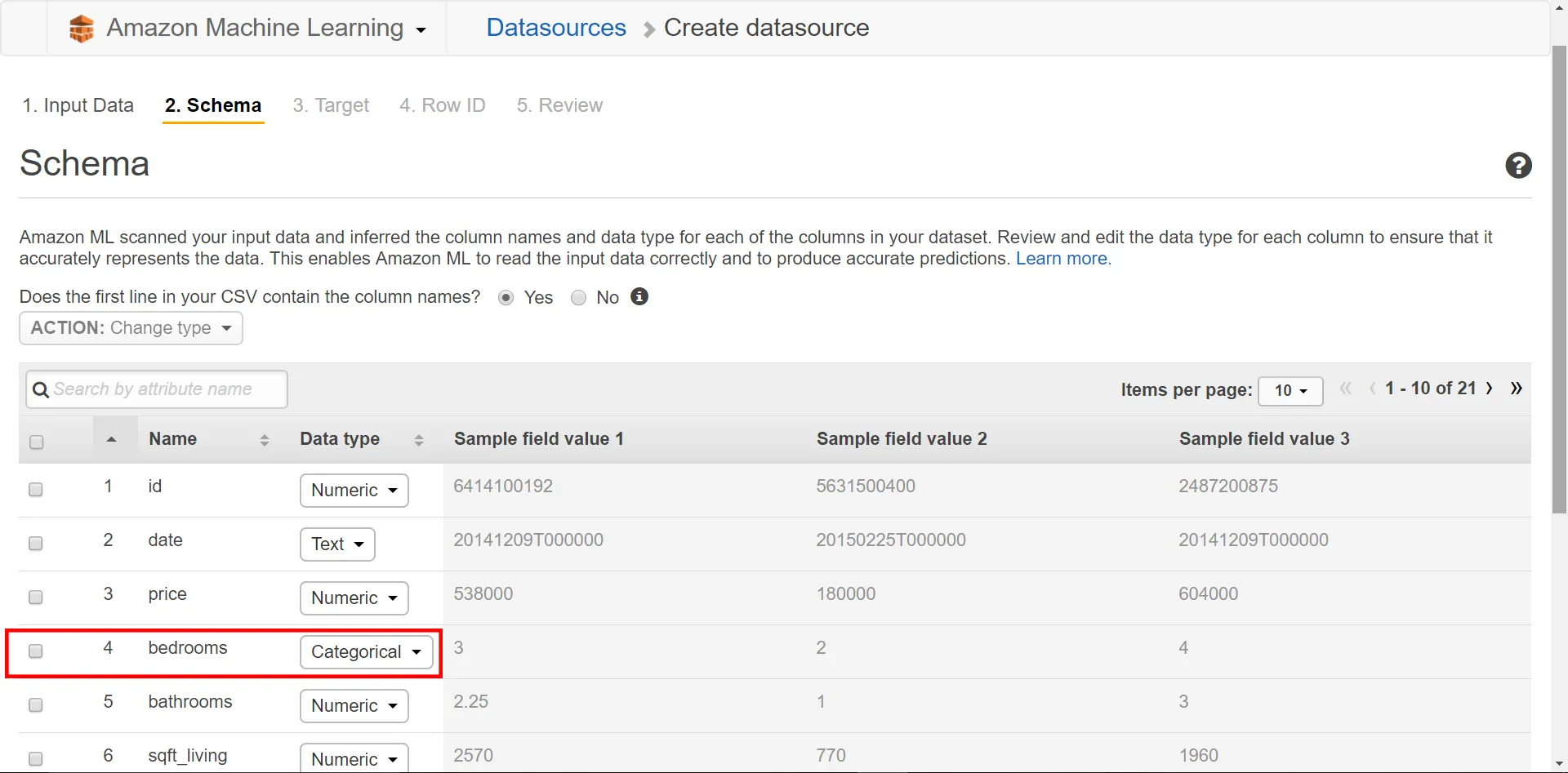The width and height of the screenshot is (1568, 773).
Task: Select Yes for column names in CSV
Action: [506, 298]
